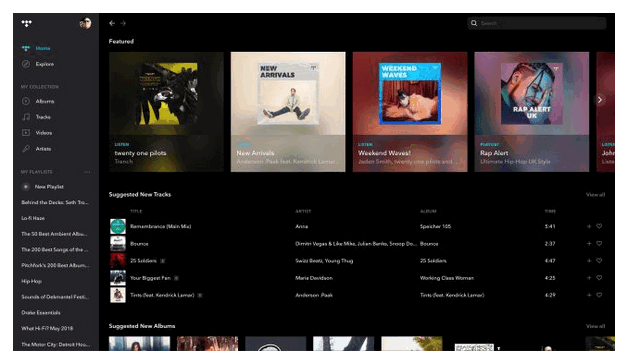Open album Speicher 105

pyautogui.click(x=435, y=226)
